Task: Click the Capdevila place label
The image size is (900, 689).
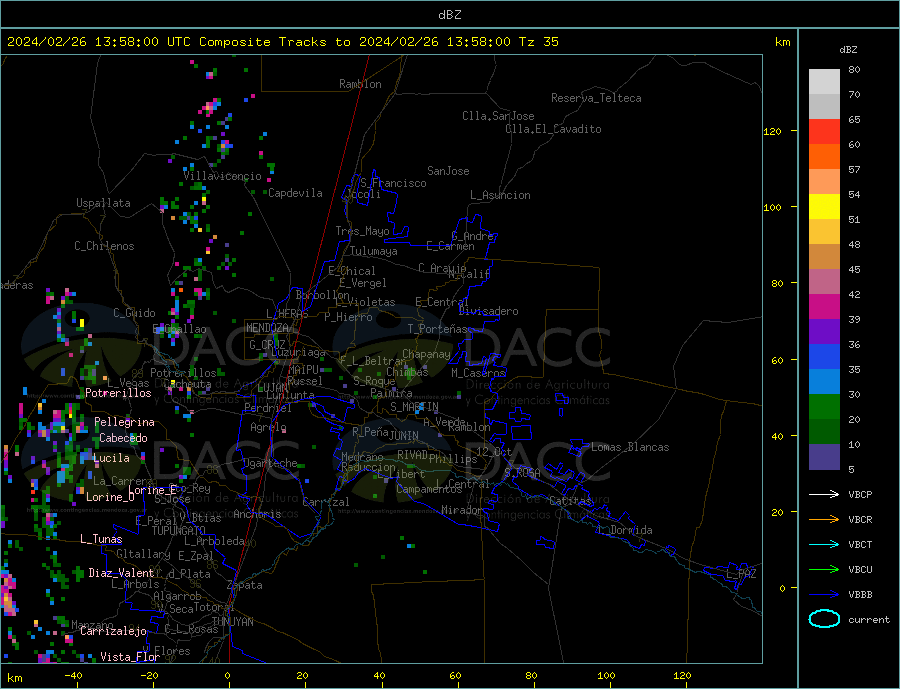Action: click(x=296, y=193)
